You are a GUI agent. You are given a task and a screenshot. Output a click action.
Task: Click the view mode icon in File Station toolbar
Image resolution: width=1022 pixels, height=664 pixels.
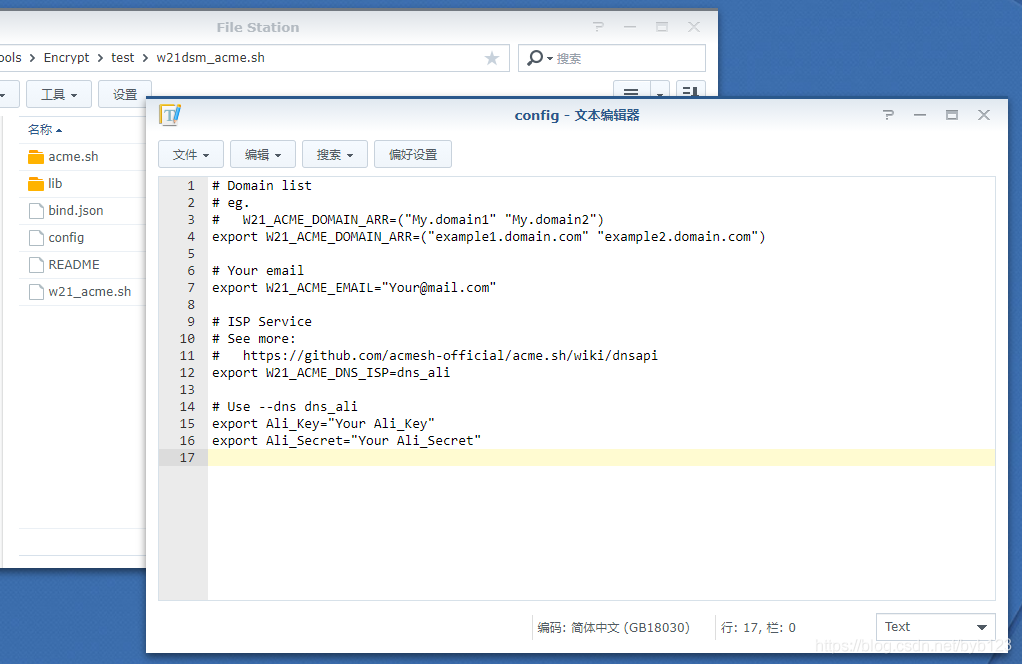point(631,91)
